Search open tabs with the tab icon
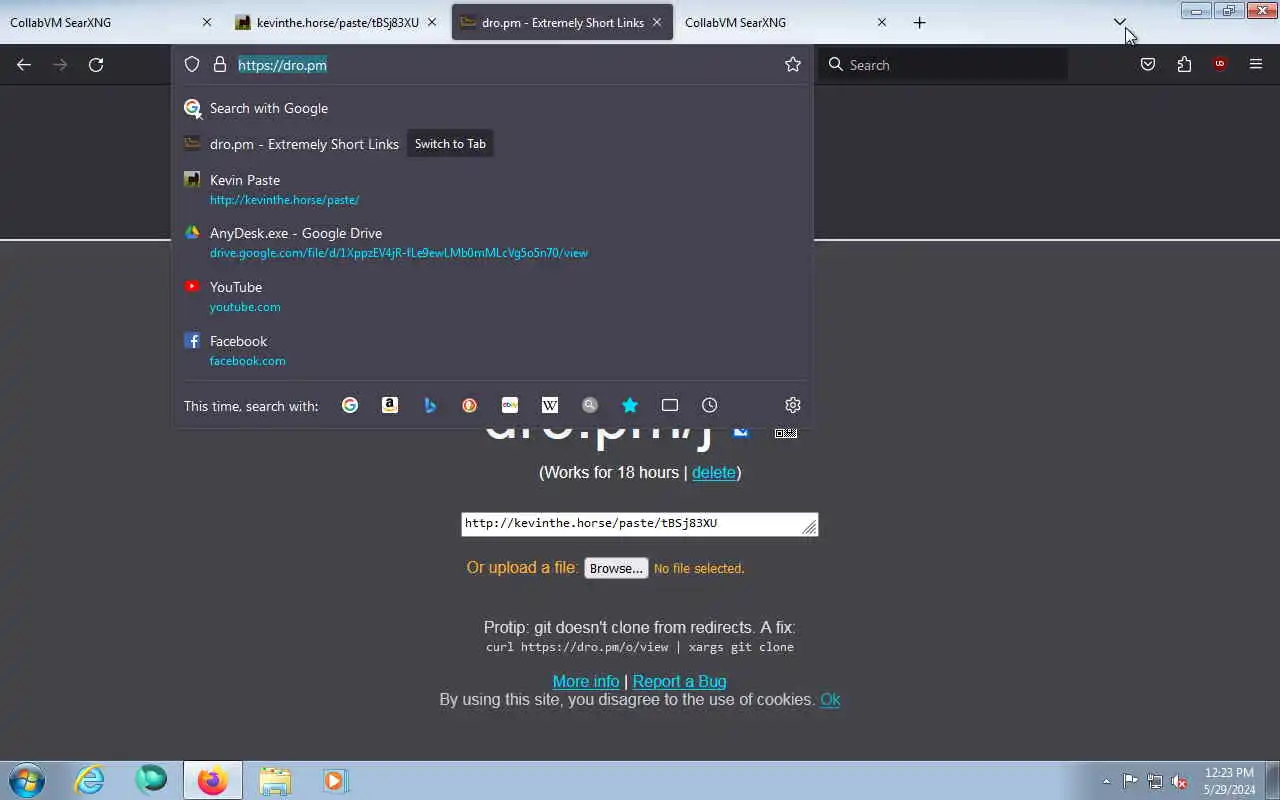1280x800 pixels. [670, 405]
